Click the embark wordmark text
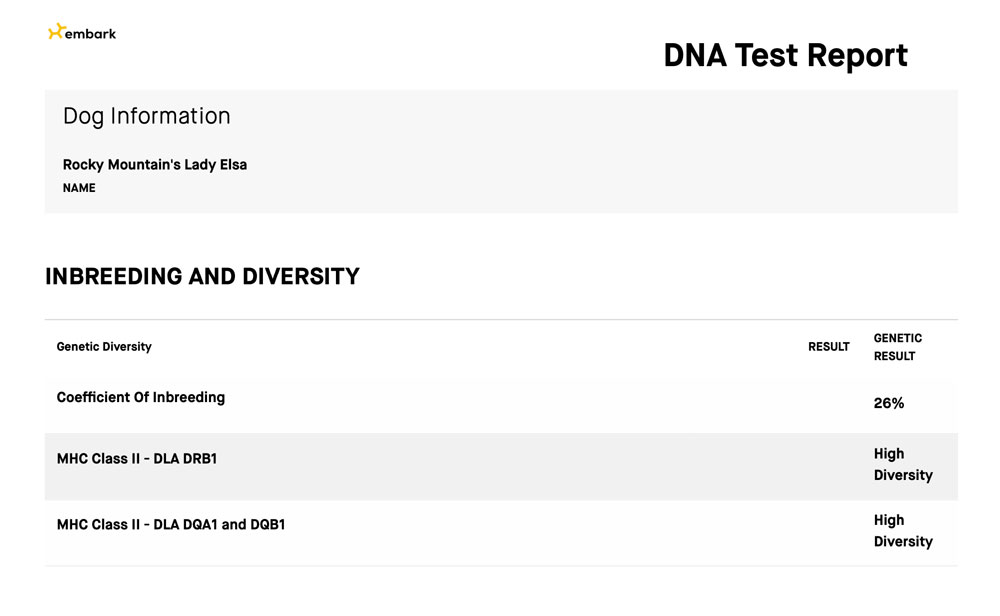Viewport: 1000px width, 616px height. 90,33
